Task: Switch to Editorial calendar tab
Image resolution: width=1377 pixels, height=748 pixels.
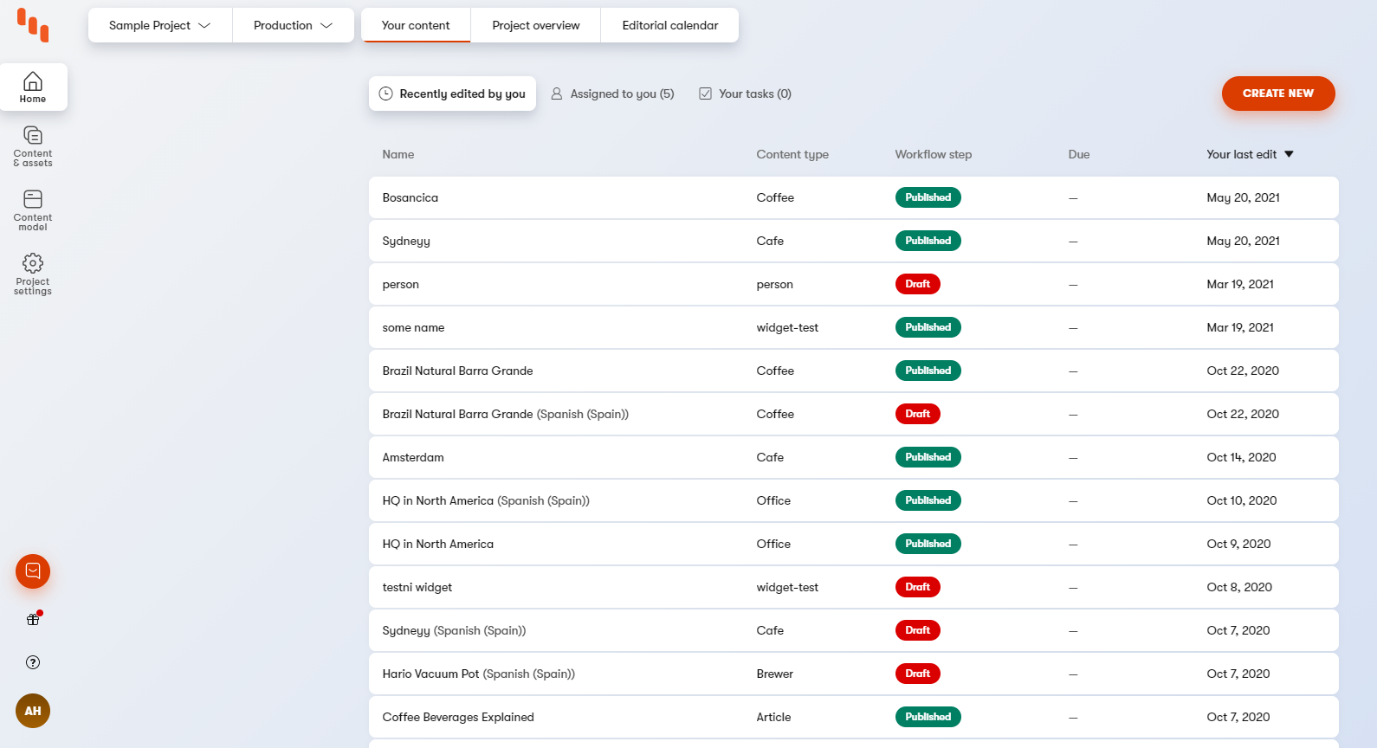Action: point(669,26)
